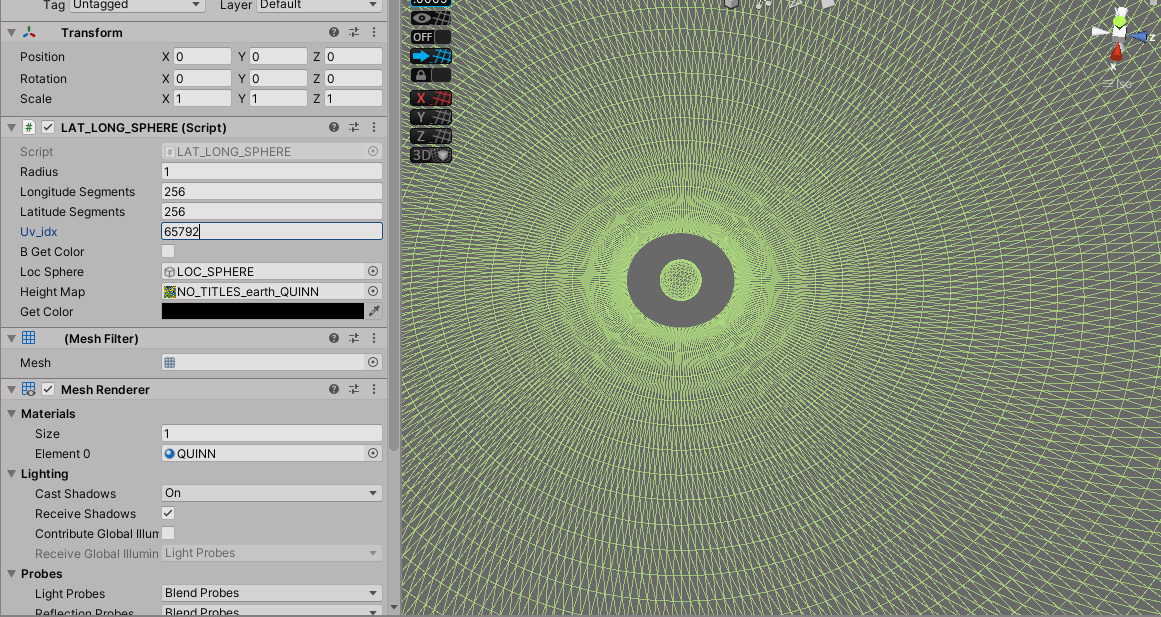Open the Cast Shadows dropdown
The image size is (1161, 617).
(271, 493)
